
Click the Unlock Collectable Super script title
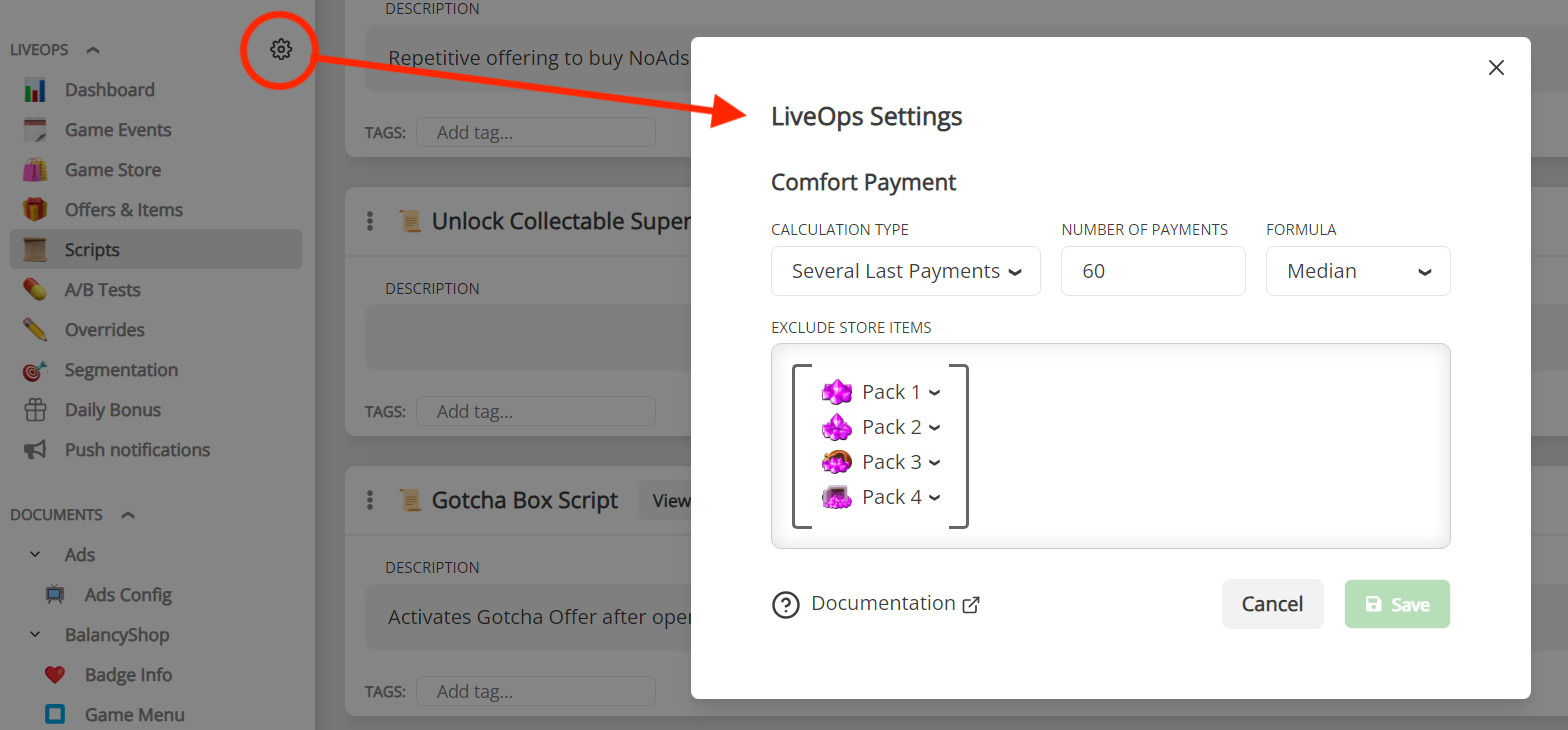pyautogui.click(x=561, y=221)
